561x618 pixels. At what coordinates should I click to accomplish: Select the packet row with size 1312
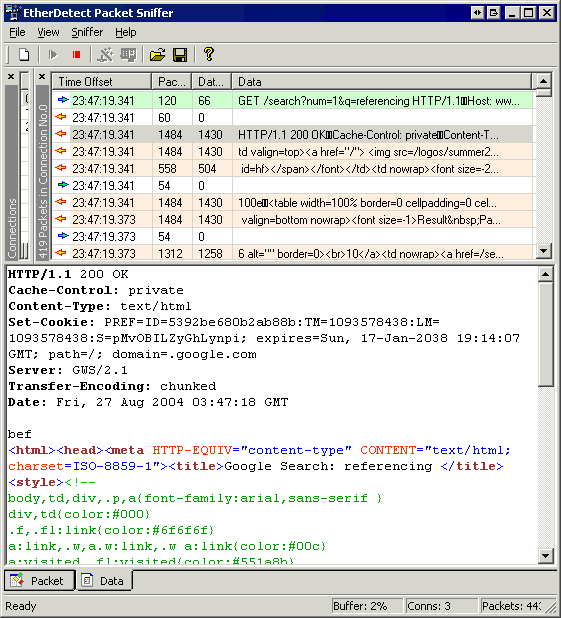[292, 253]
